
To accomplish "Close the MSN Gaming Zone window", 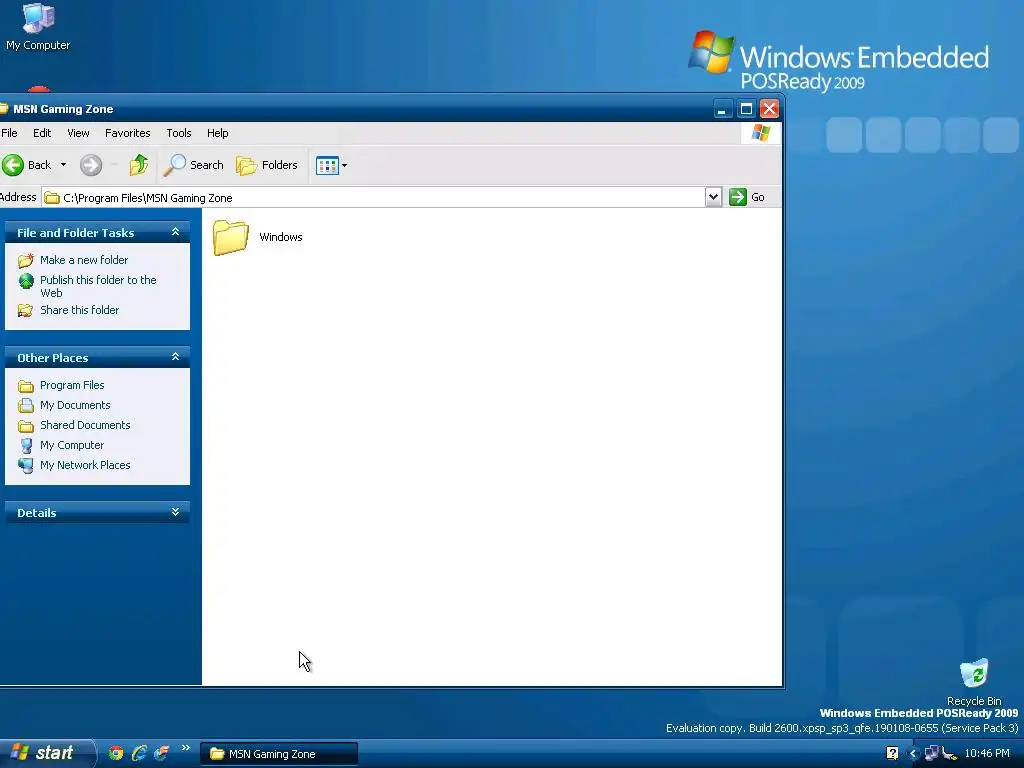I will click(769, 109).
